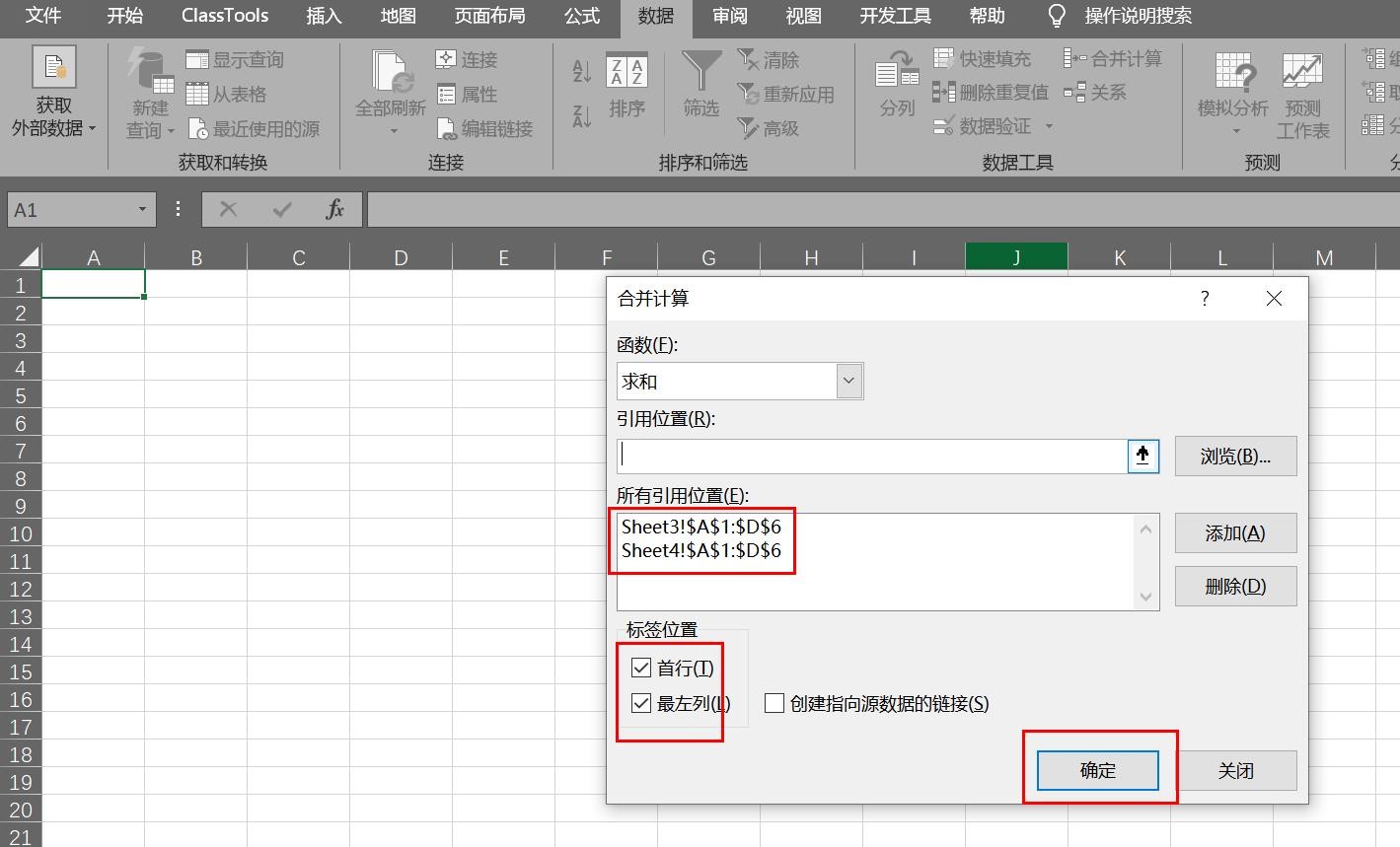This screenshot has height=847, width=1400.
Task: Click the collapse dialog arrow in reference box
Action: point(1142,456)
